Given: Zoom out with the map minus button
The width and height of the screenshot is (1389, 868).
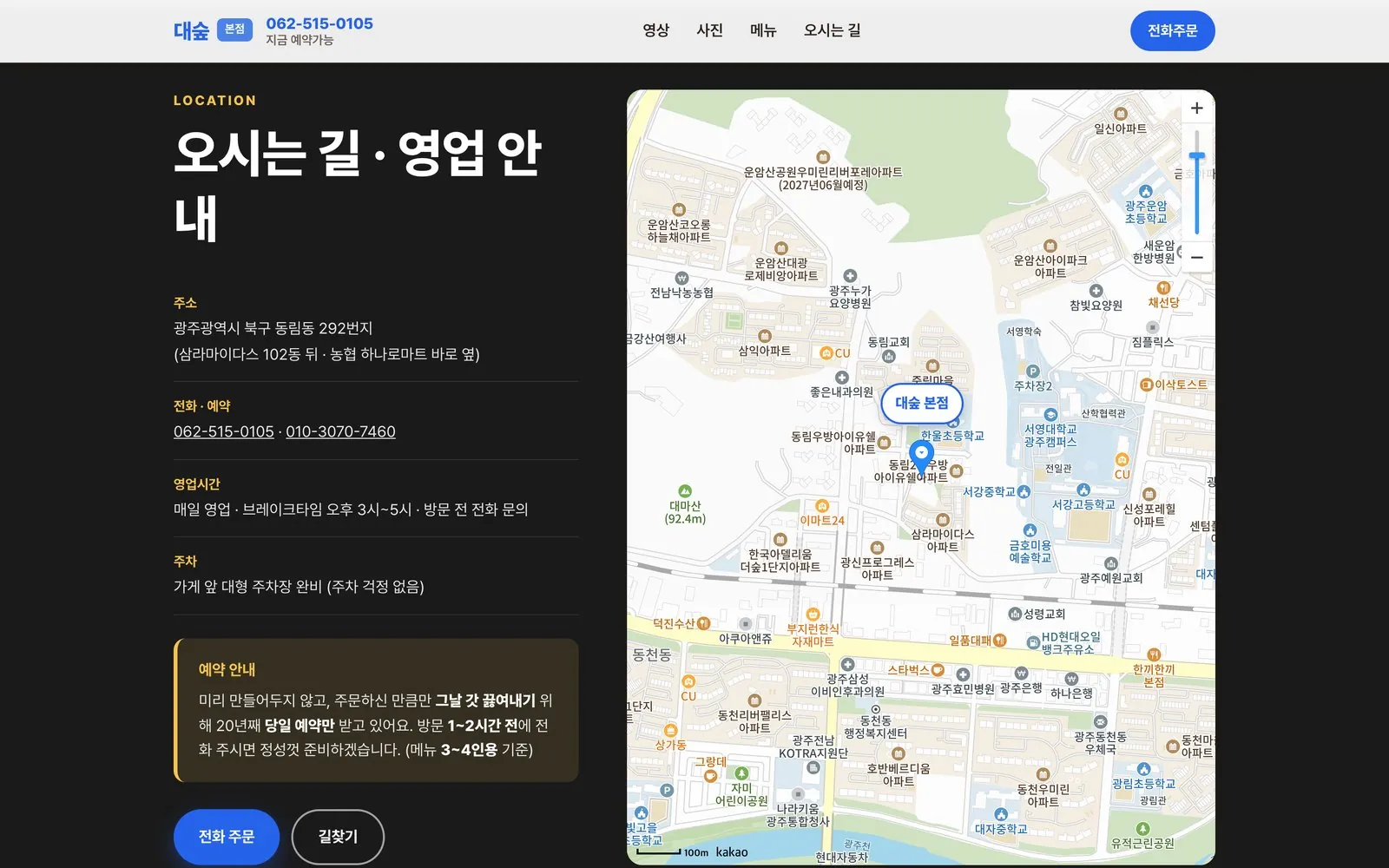Looking at the screenshot, I should [x=1196, y=257].
